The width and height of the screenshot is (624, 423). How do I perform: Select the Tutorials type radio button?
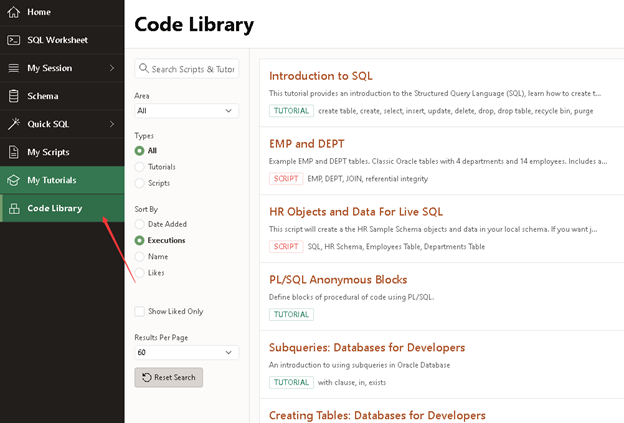click(139, 167)
